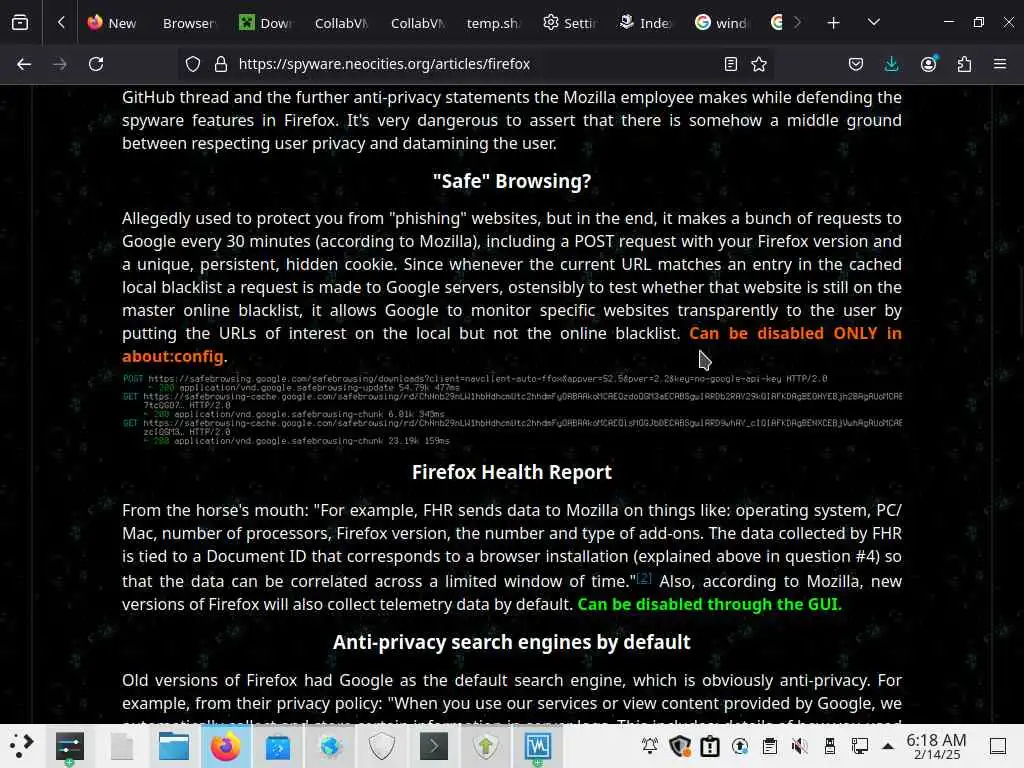Open a new tab with the plus button

pos(833,23)
